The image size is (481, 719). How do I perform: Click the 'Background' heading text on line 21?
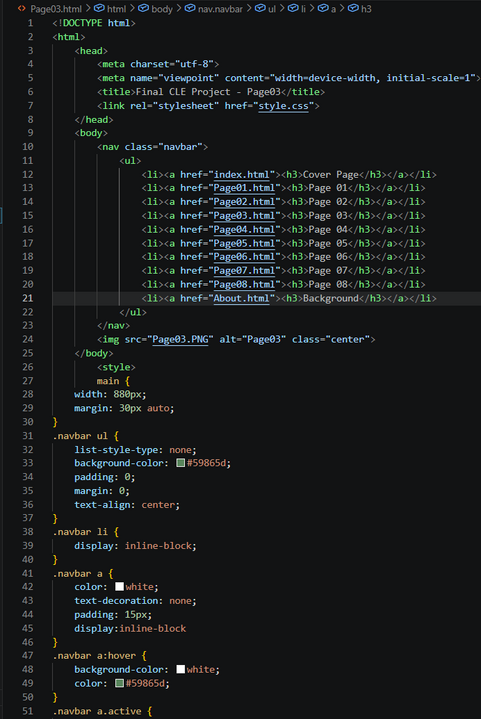(x=331, y=299)
